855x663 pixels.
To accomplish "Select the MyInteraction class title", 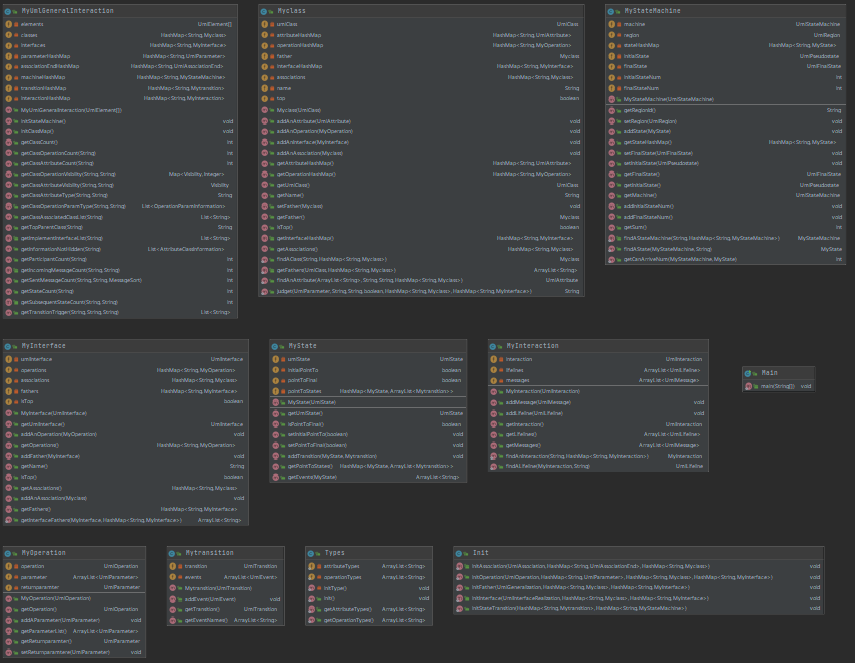I will pos(532,346).
